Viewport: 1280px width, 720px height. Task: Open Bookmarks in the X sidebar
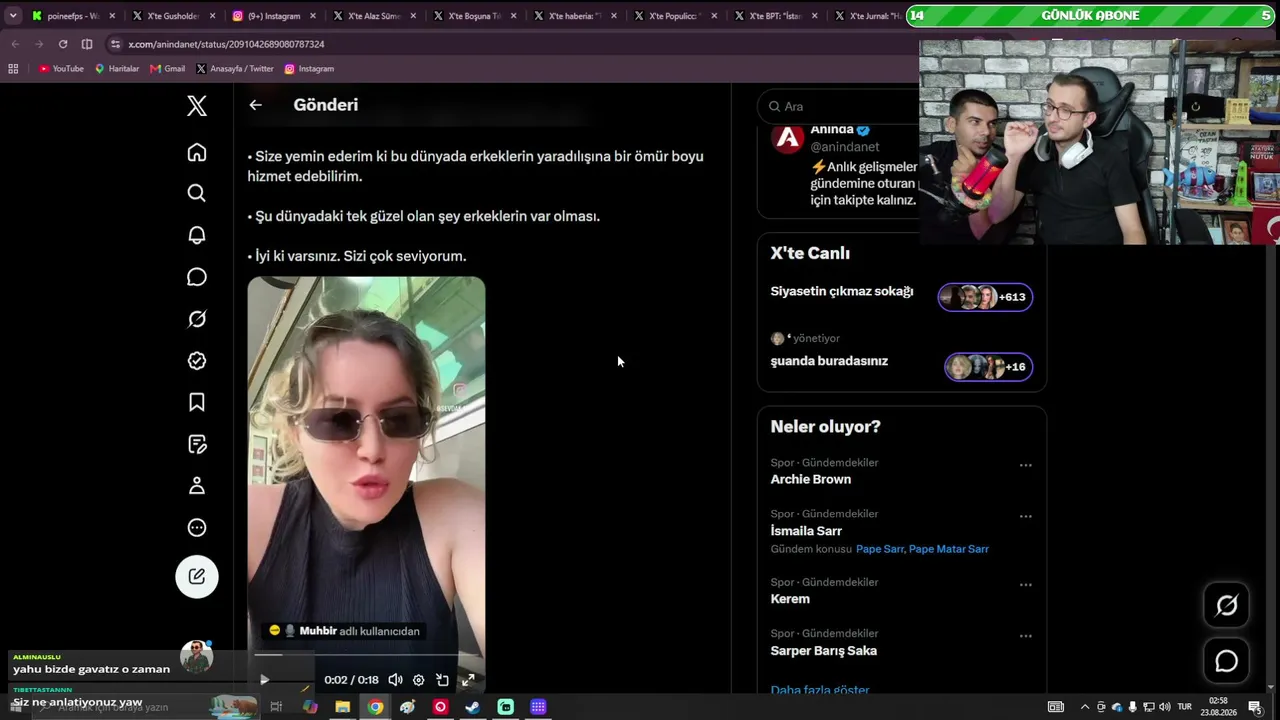(x=197, y=402)
